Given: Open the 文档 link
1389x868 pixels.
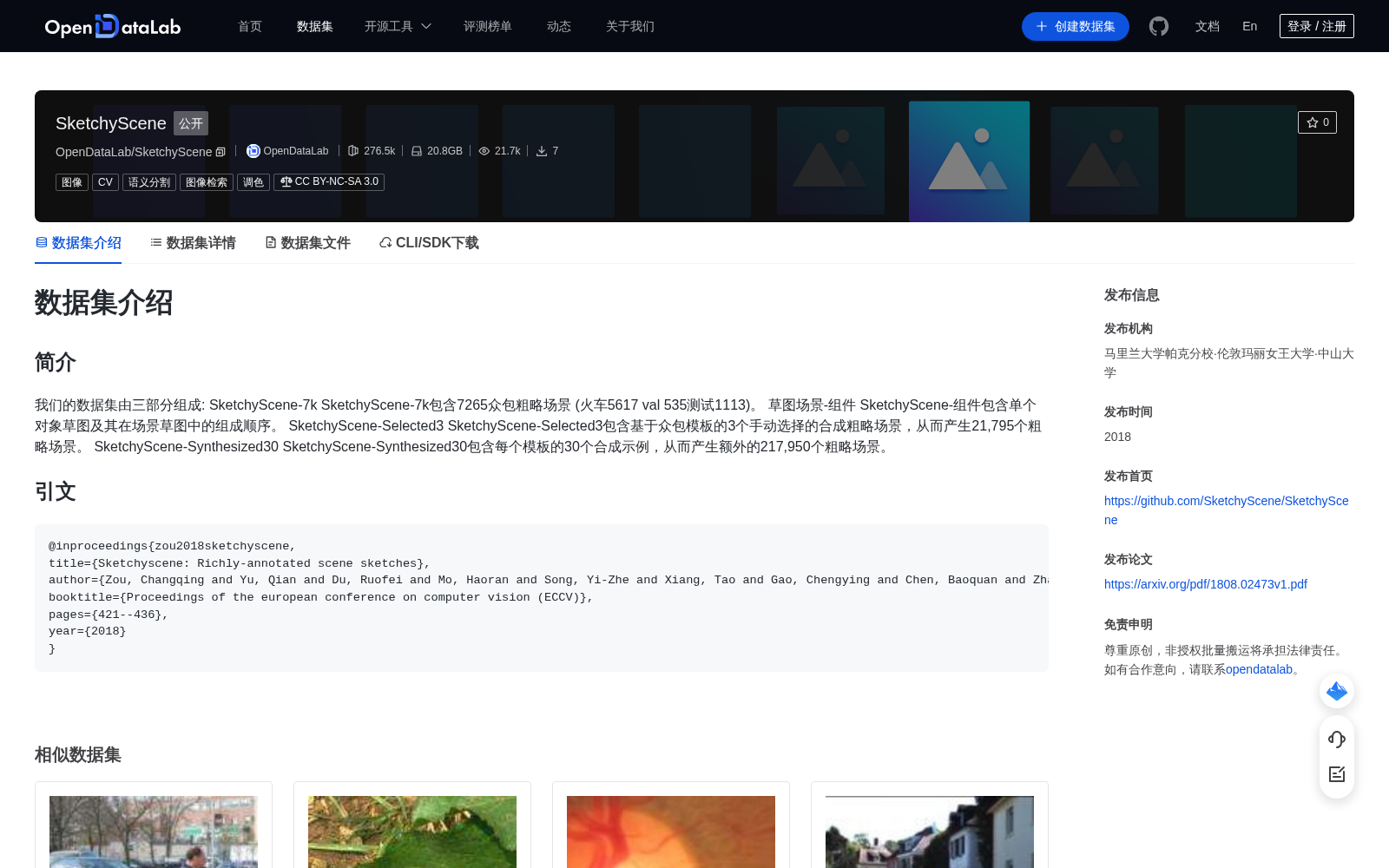Looking at the screenshot, I should pos(1208,26).
